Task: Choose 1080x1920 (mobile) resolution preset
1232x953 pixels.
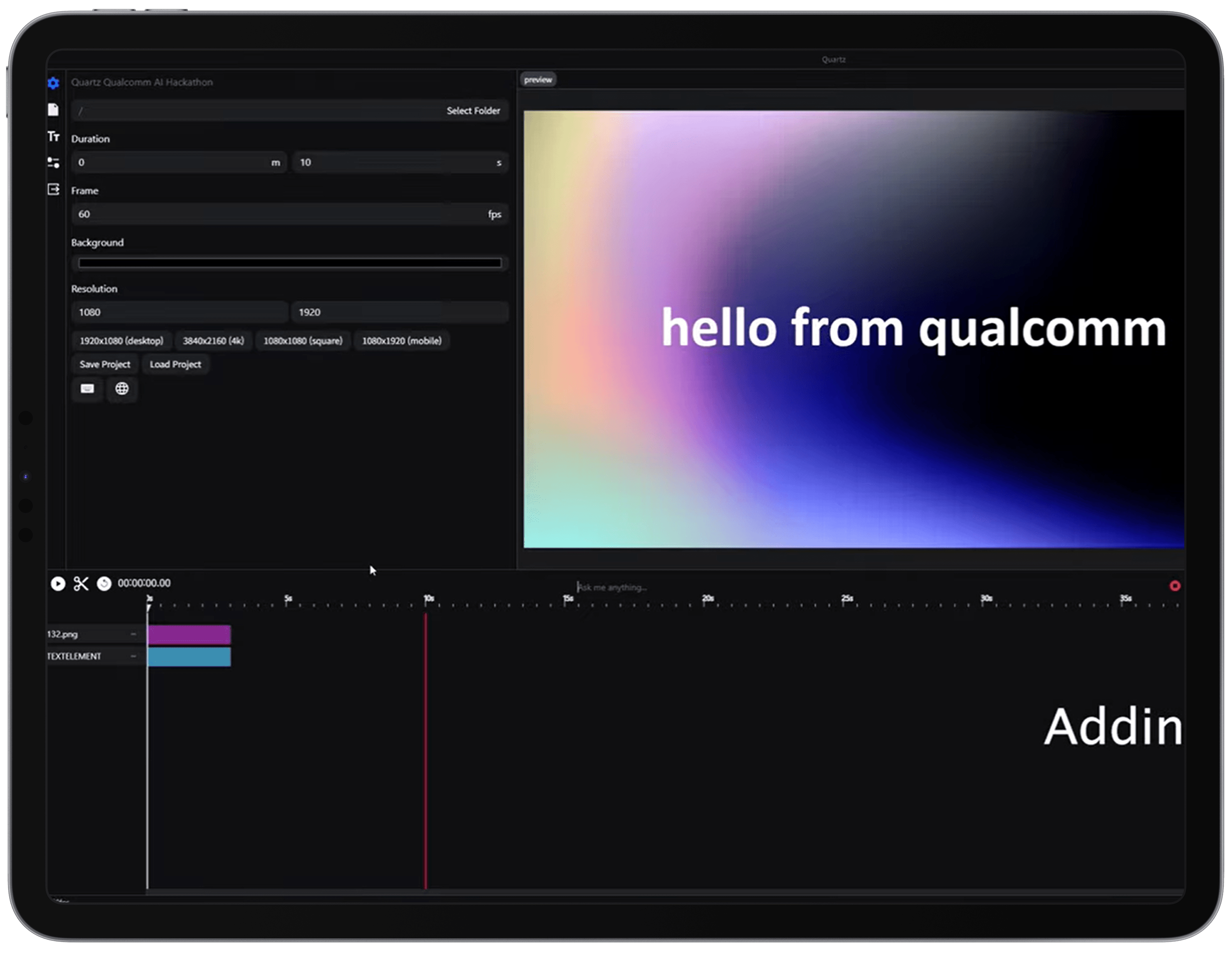Action: (x=402, y=341)
